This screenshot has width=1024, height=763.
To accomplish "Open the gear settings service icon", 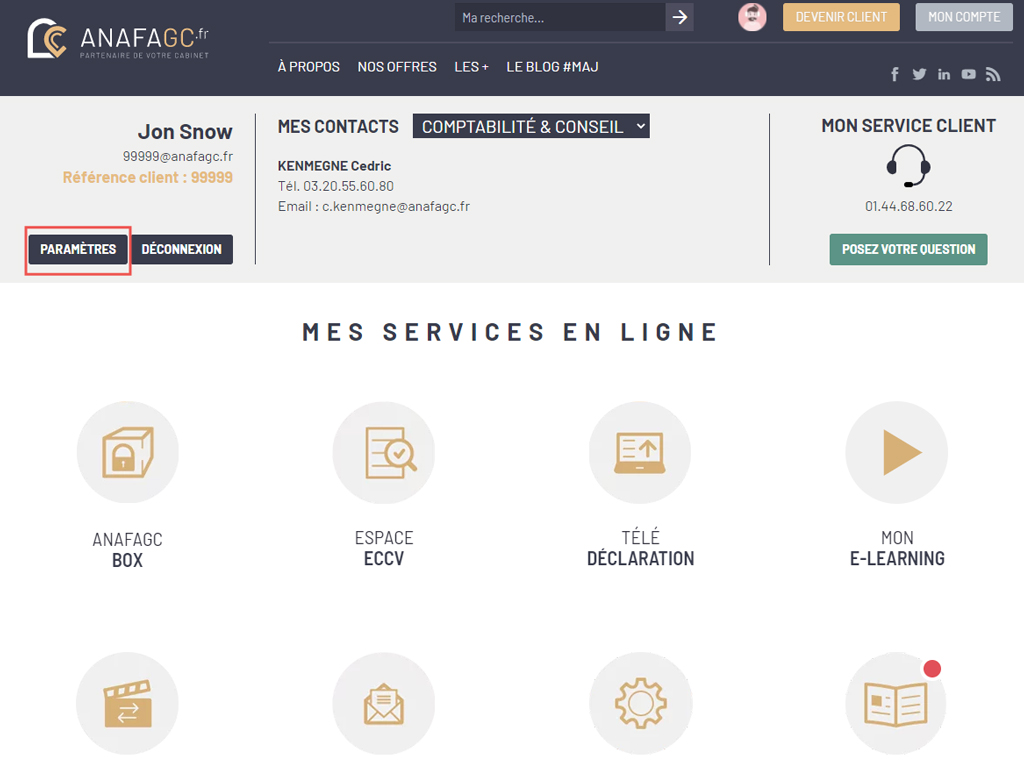I will click(640, 704).
